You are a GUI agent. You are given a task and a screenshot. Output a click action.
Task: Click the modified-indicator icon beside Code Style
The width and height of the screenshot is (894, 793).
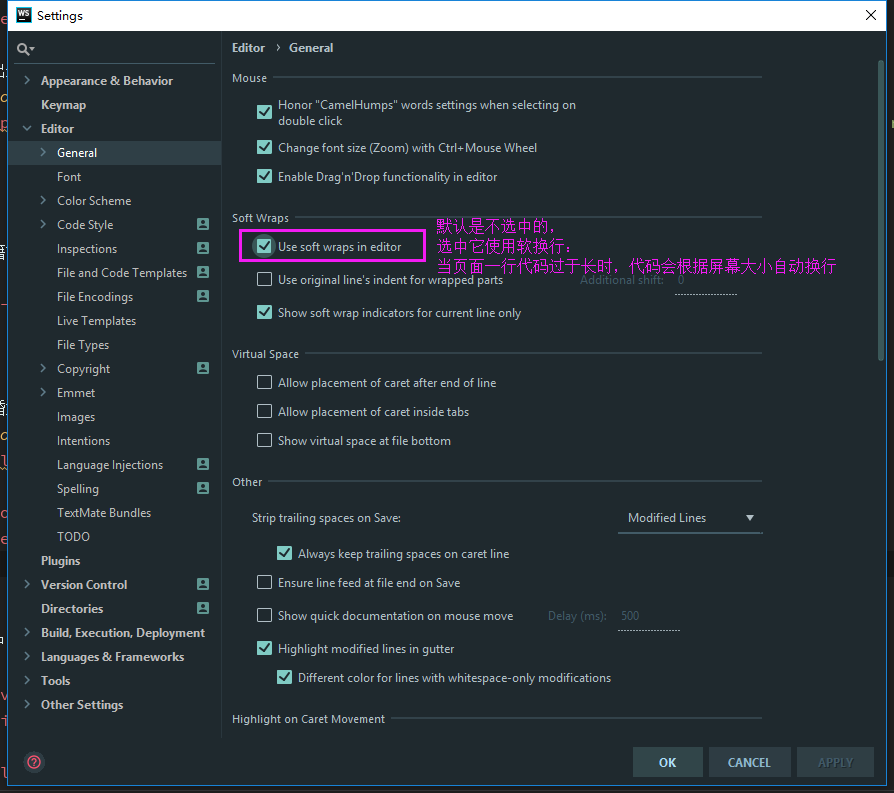point(204,224)
